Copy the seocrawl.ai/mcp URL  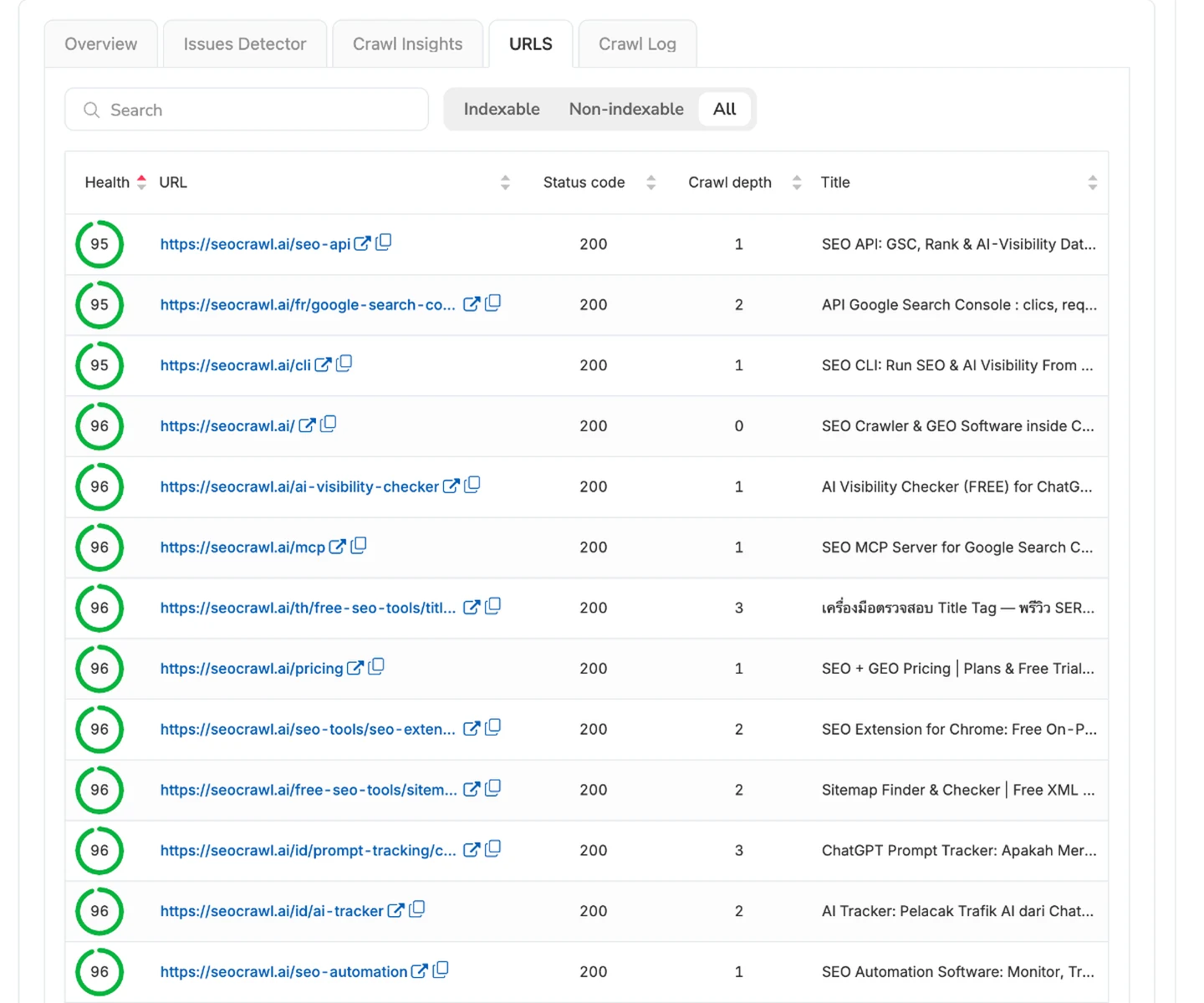coord(359,546)
